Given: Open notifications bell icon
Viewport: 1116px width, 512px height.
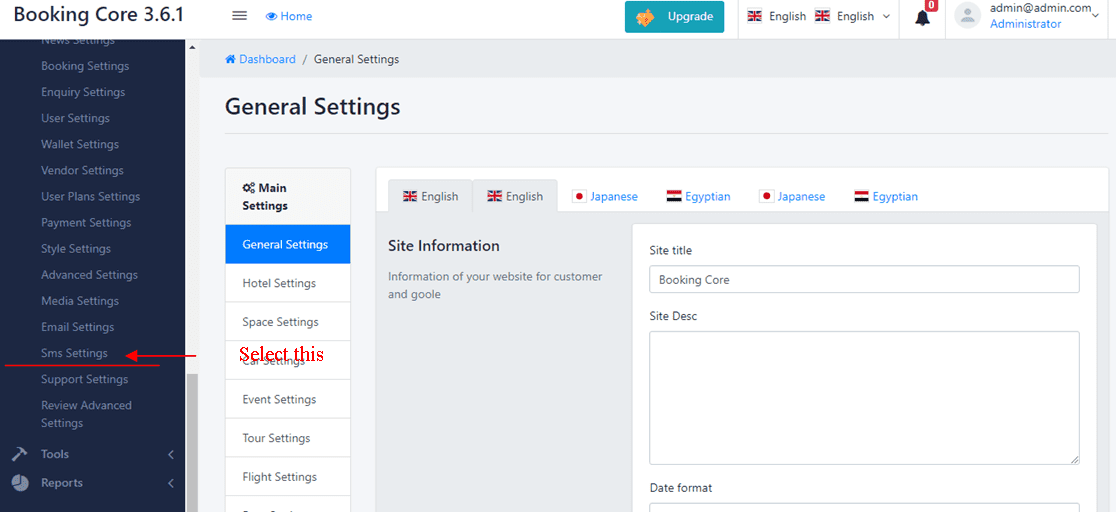Looking at the screenshot, I should [x=922, y=17].
